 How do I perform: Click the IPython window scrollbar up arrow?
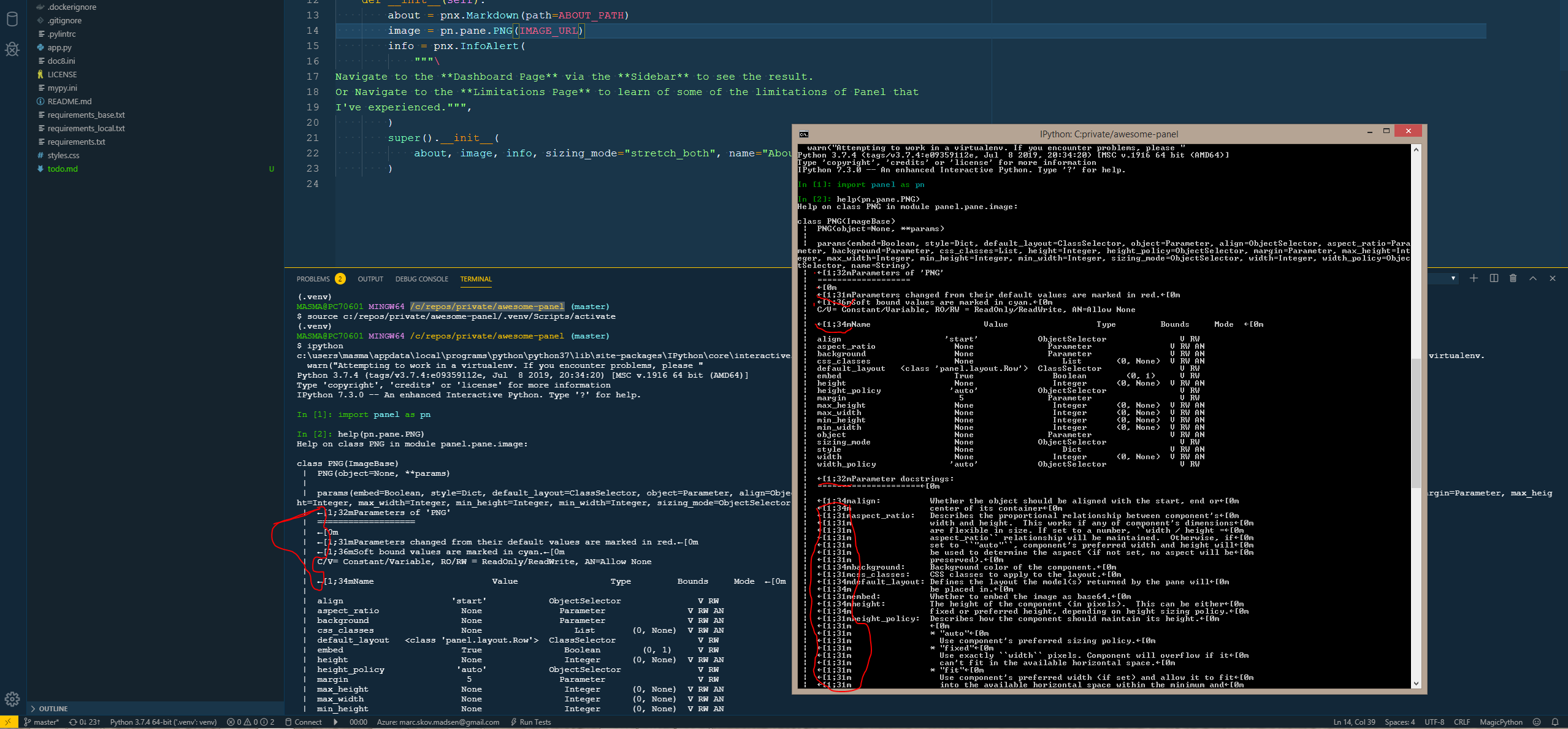(1416, 149)
